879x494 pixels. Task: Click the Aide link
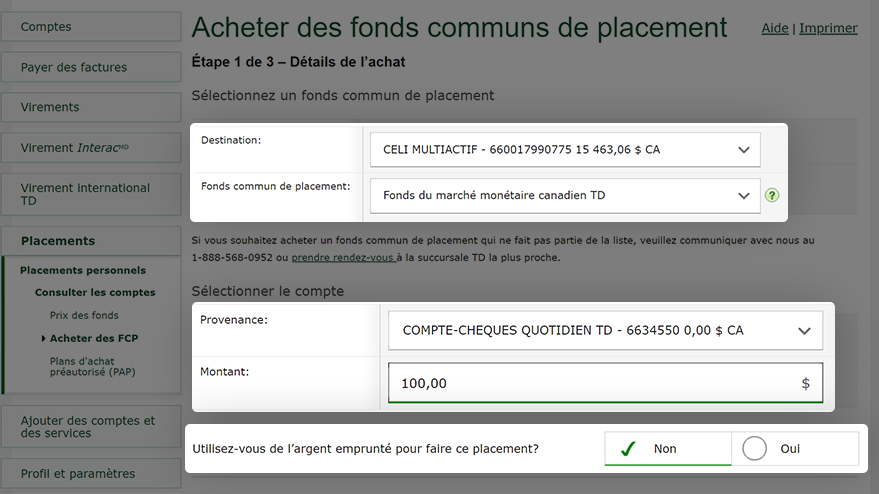[x=775, y=28]
